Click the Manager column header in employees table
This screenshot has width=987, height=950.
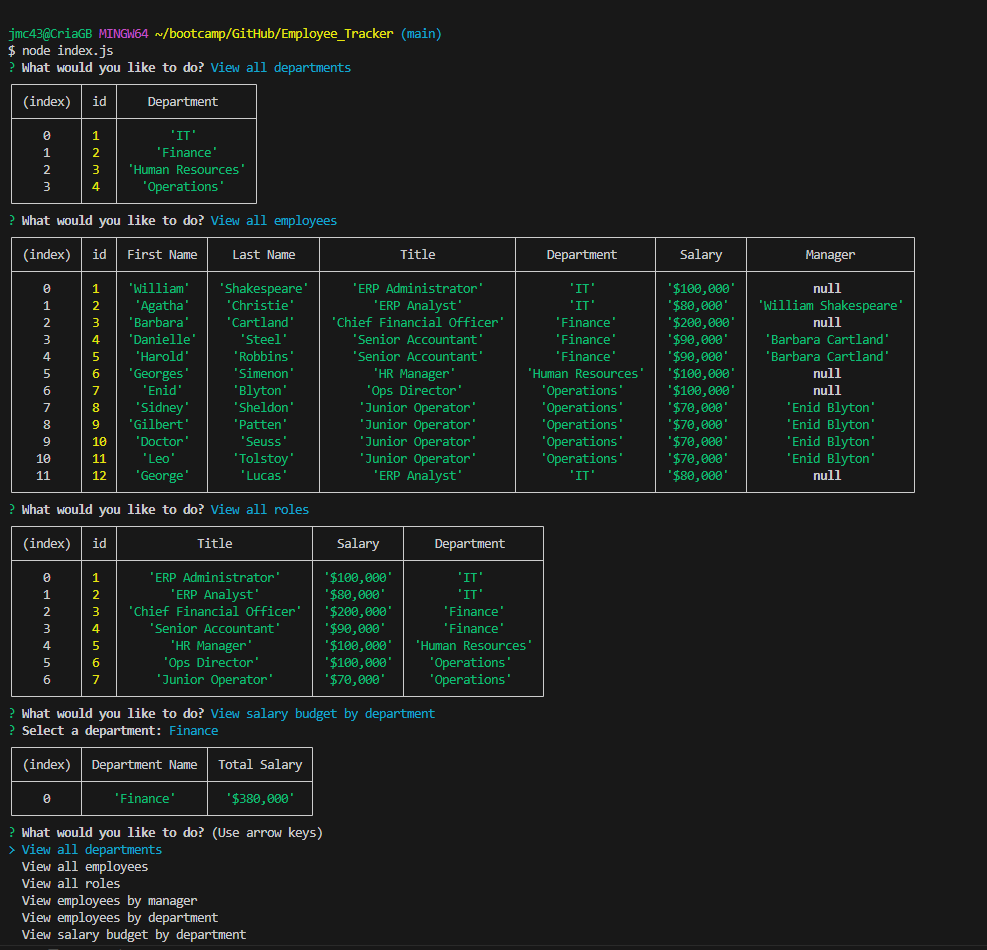pyautogui.click(x=830, y=254)
